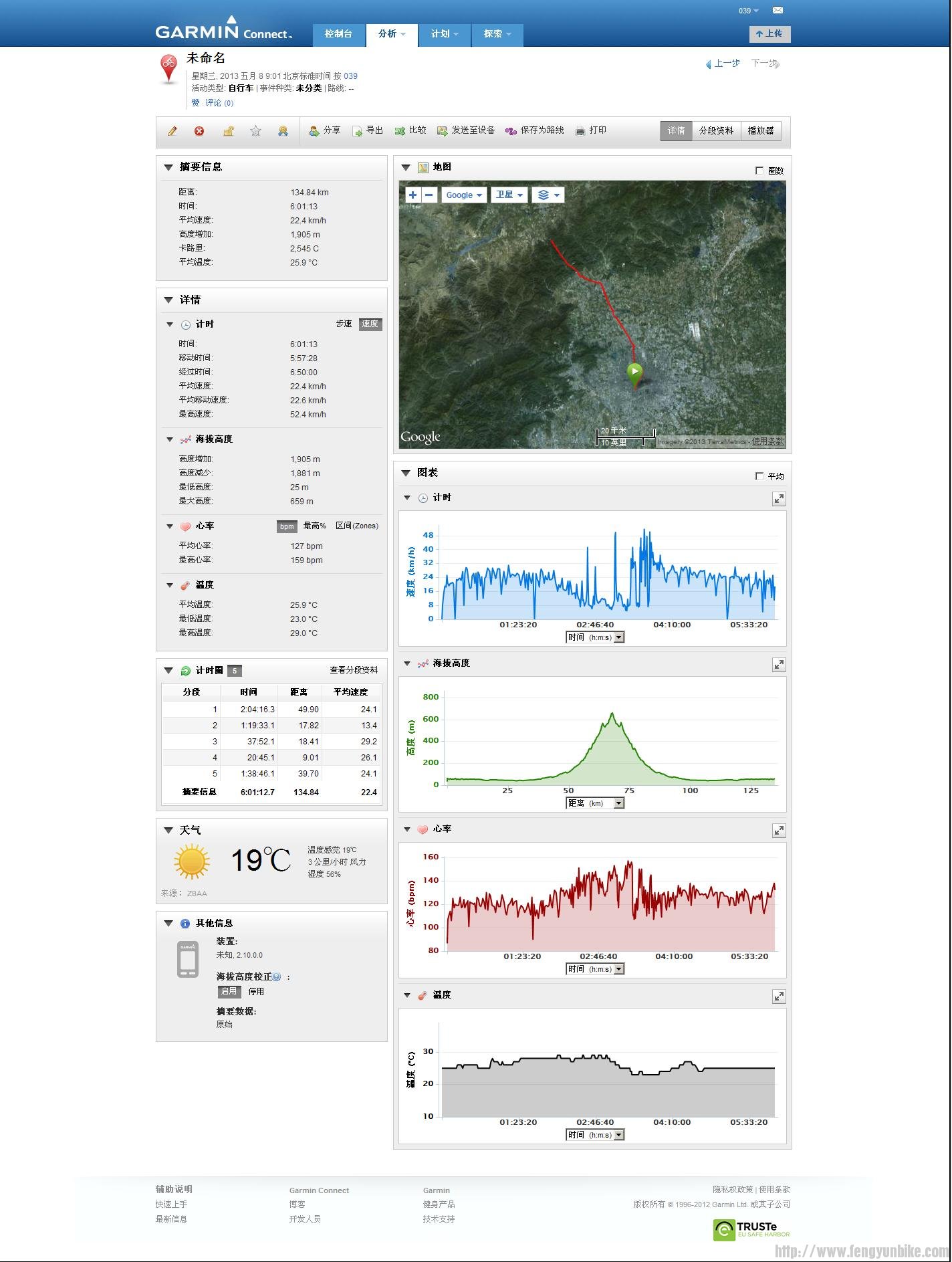Collapse the 计时圈 laps panel
This screenshot has height=1262, width=952.
[x=168, y=670]
